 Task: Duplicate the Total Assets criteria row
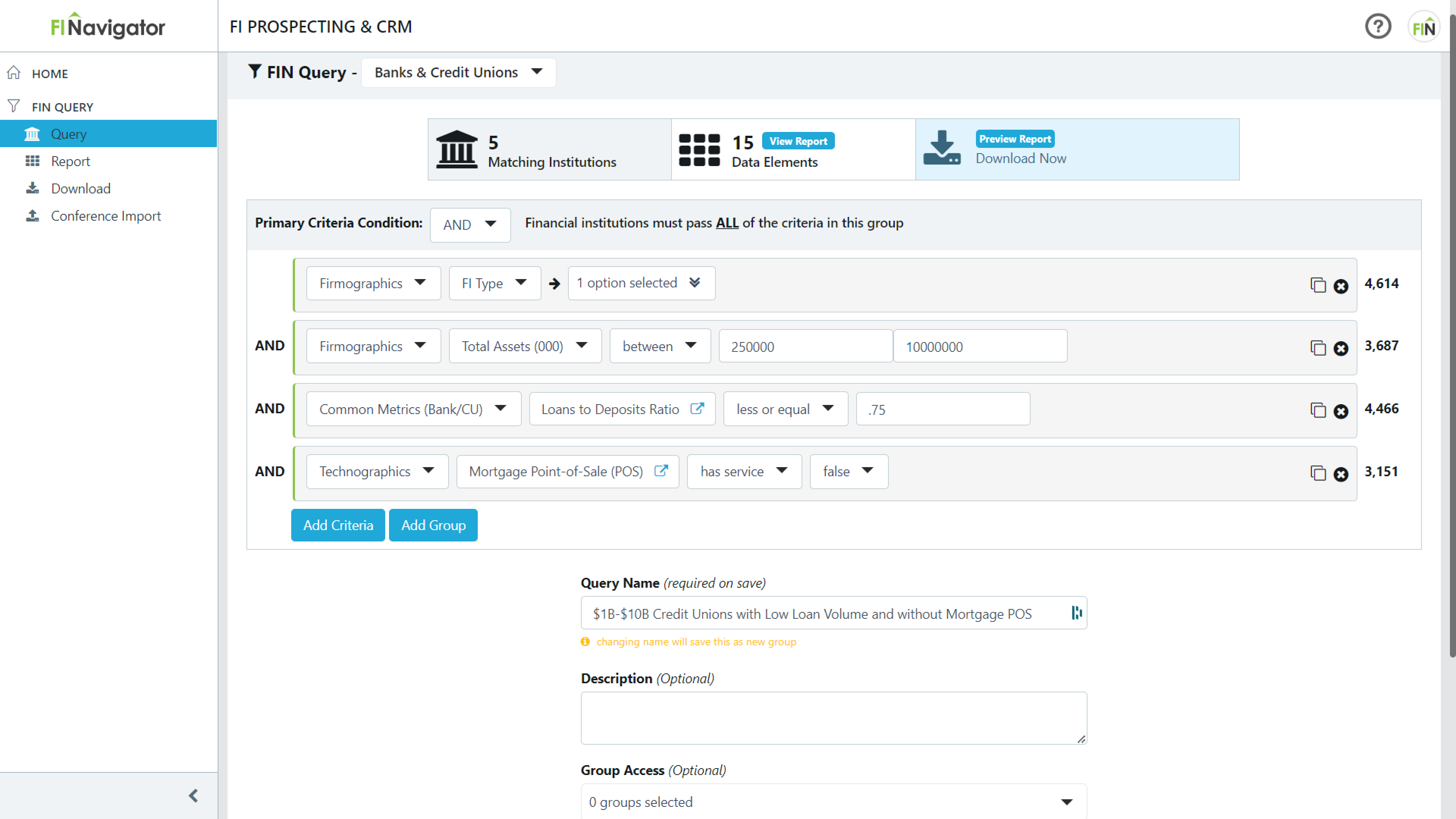pyautogui.click(x=1318, y=348)
